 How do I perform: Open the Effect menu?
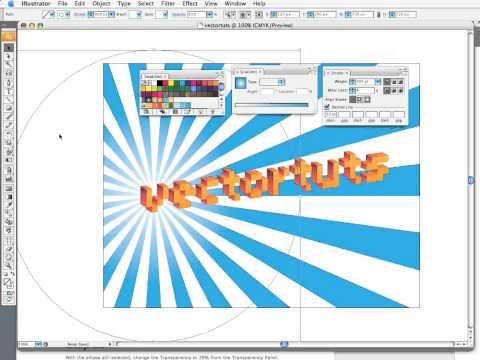(x=190, y=4)
